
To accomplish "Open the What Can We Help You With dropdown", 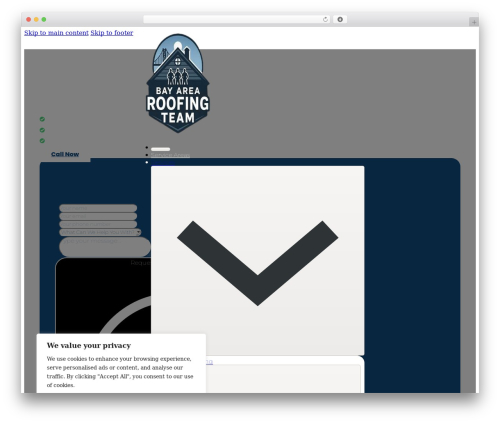I will (x=100, y=232).
